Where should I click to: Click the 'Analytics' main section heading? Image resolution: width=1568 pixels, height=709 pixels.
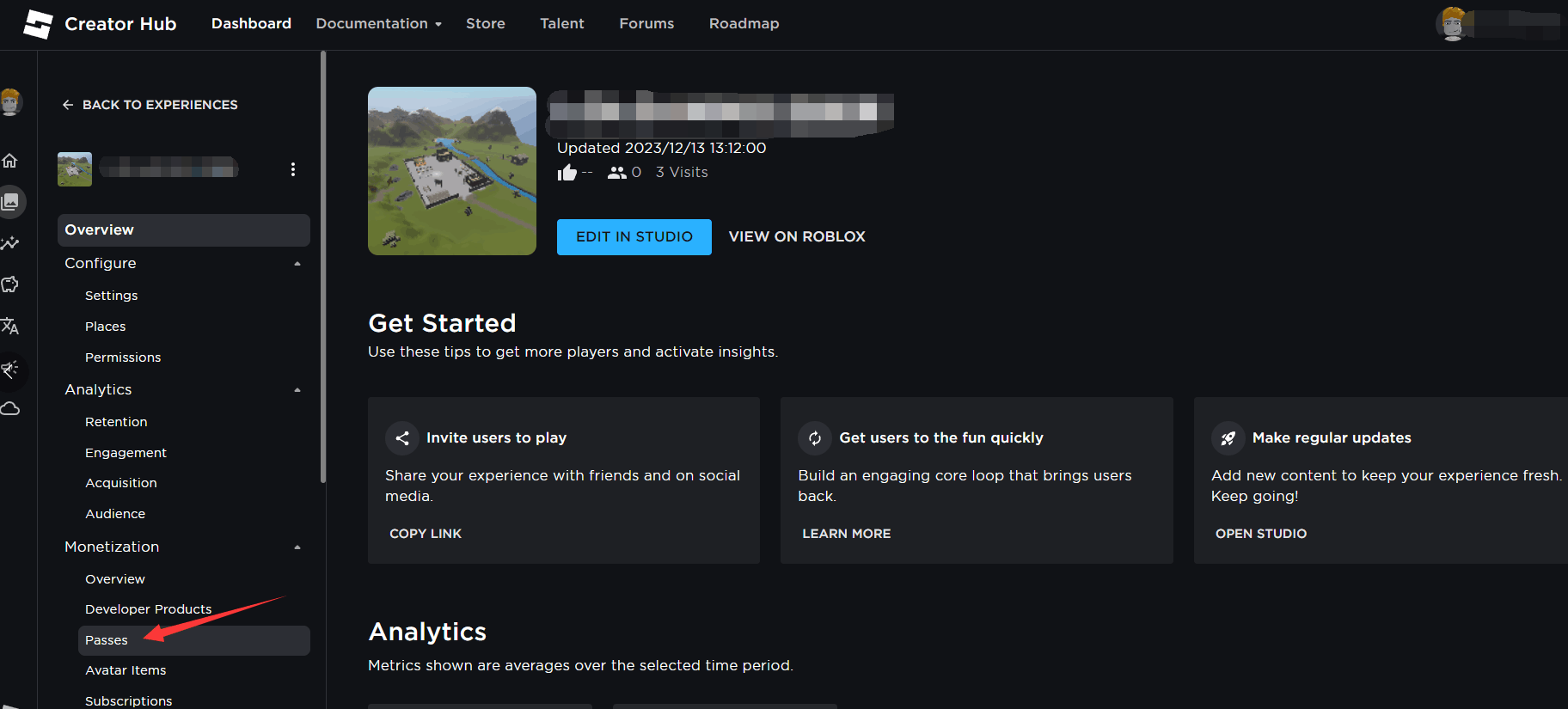tap(427, 632)
